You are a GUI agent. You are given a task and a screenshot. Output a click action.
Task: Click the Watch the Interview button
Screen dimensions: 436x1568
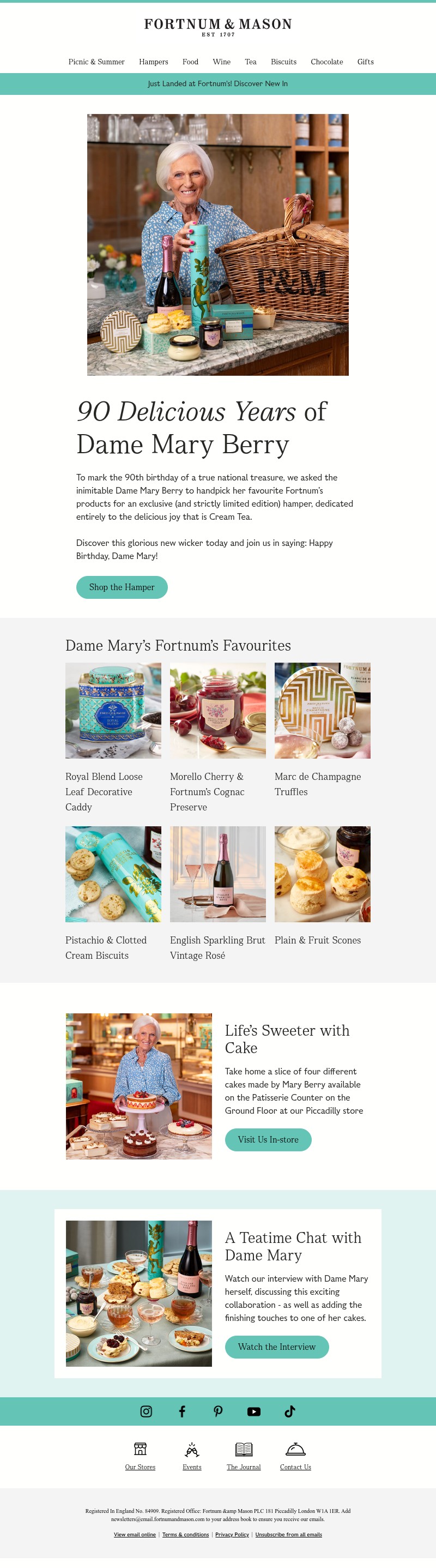pos(277,1347)
